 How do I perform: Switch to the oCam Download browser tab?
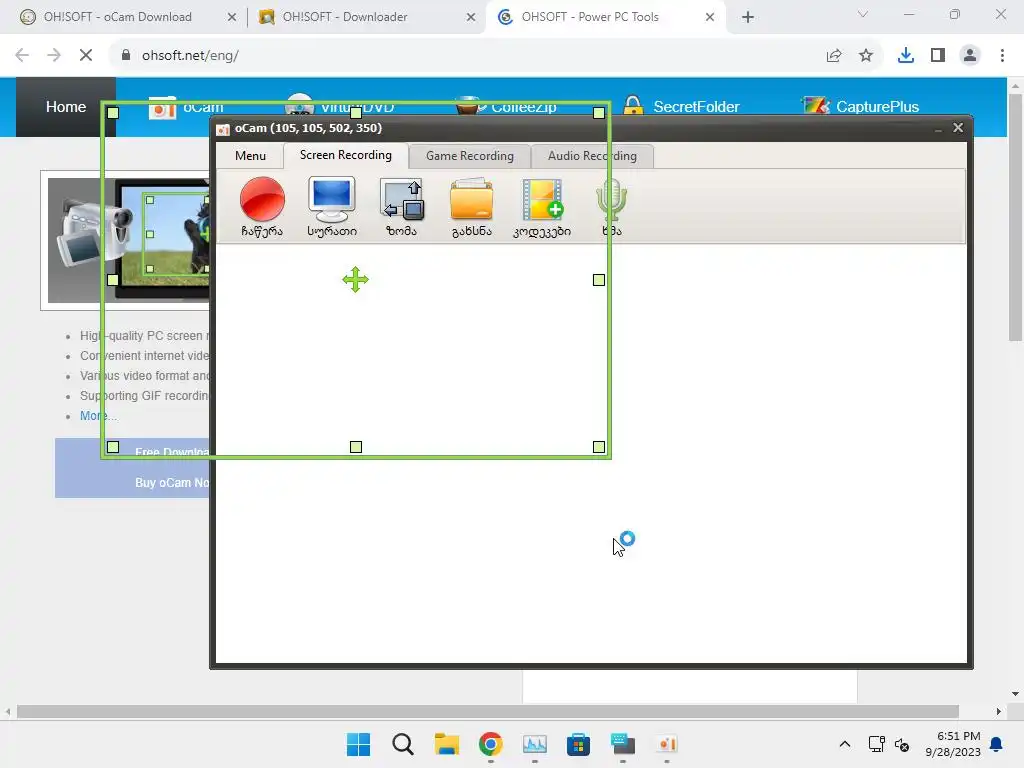click(x=118, y=17)
